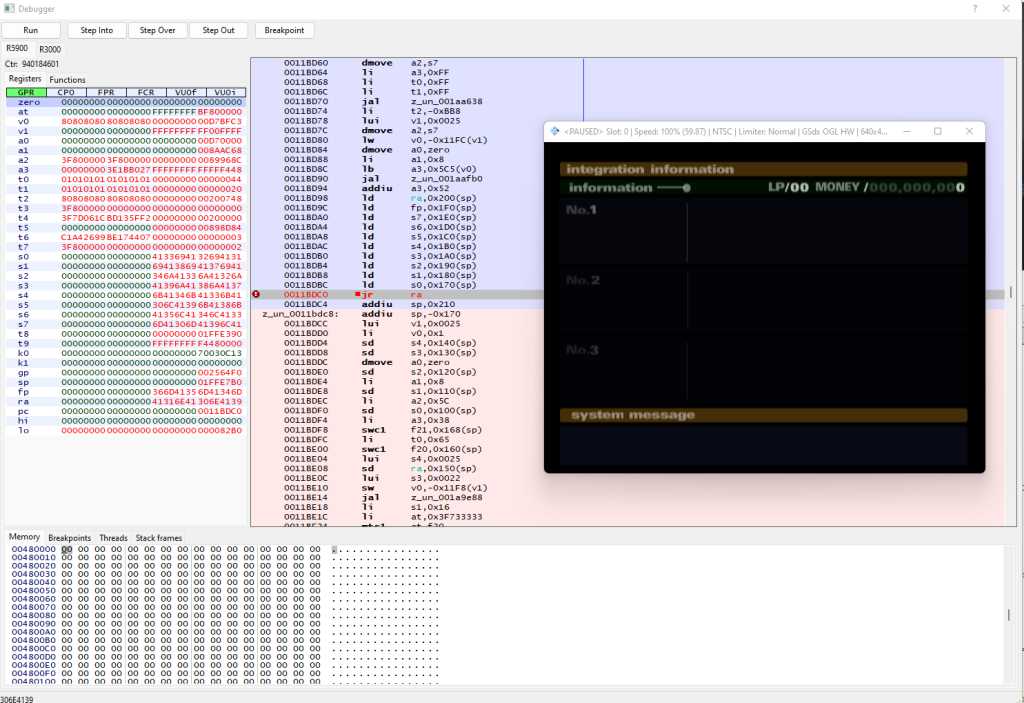1024x703 pixels.
Task: Close the paused game window
Action: pos(968,131)
